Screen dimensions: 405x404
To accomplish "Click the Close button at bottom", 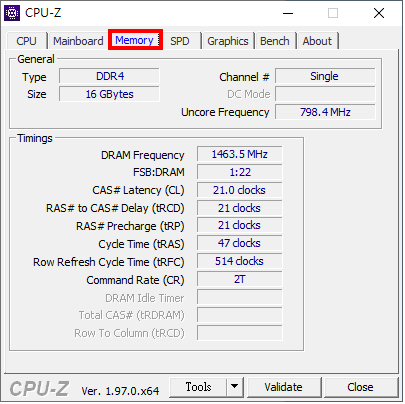I will pos(360,387).
